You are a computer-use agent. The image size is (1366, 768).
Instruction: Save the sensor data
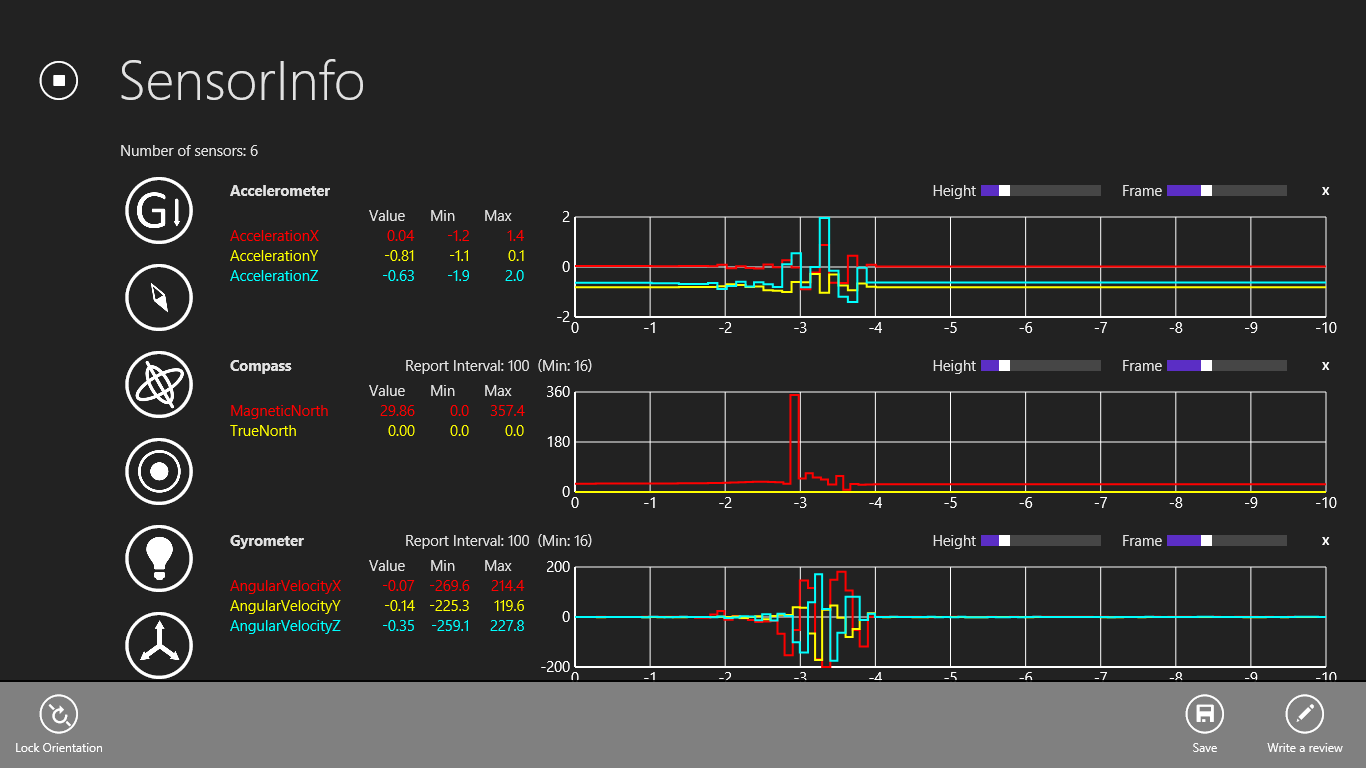(1205, 715)
